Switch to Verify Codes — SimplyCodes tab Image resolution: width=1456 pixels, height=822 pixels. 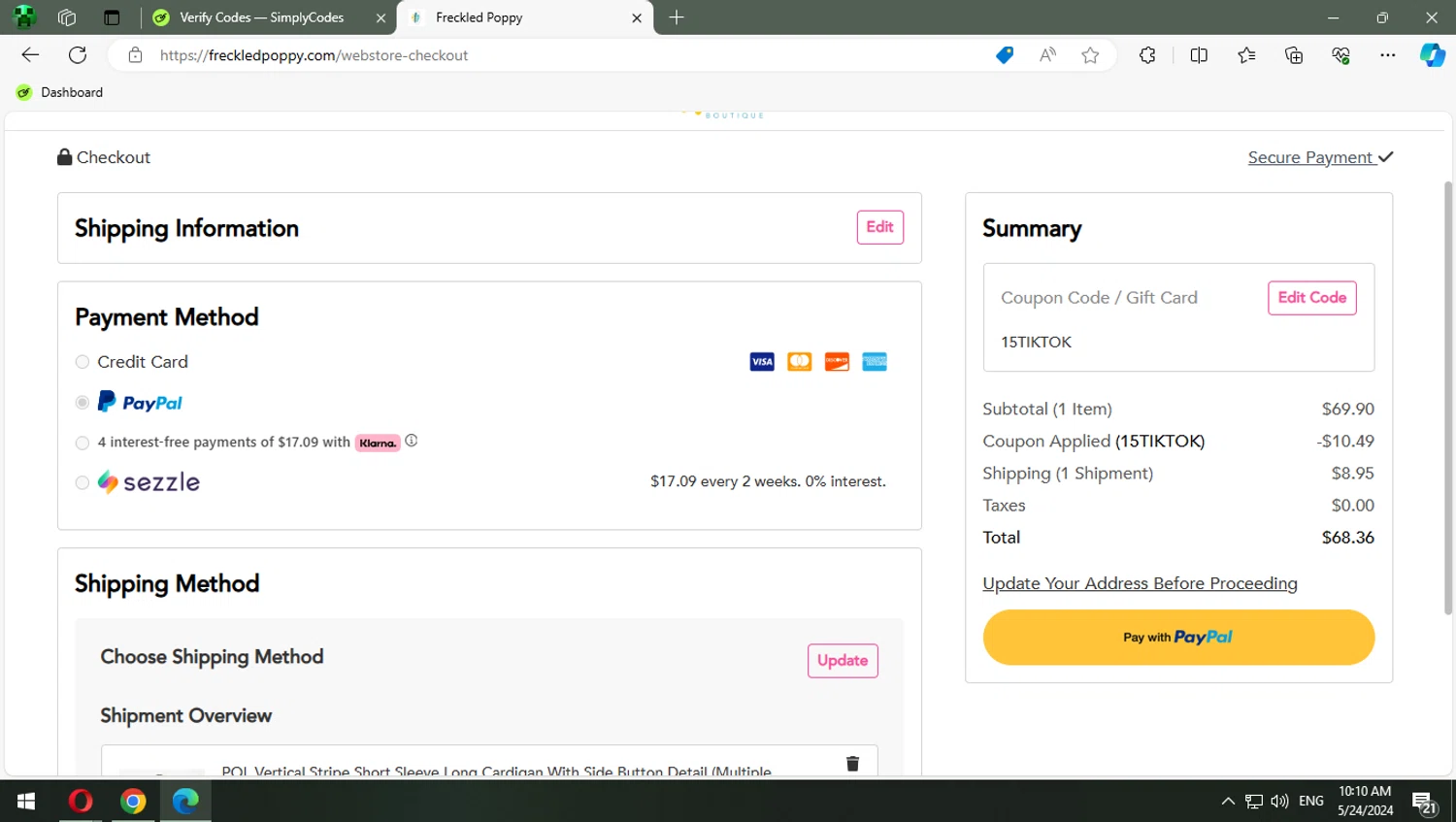click(x=261, y=17)
